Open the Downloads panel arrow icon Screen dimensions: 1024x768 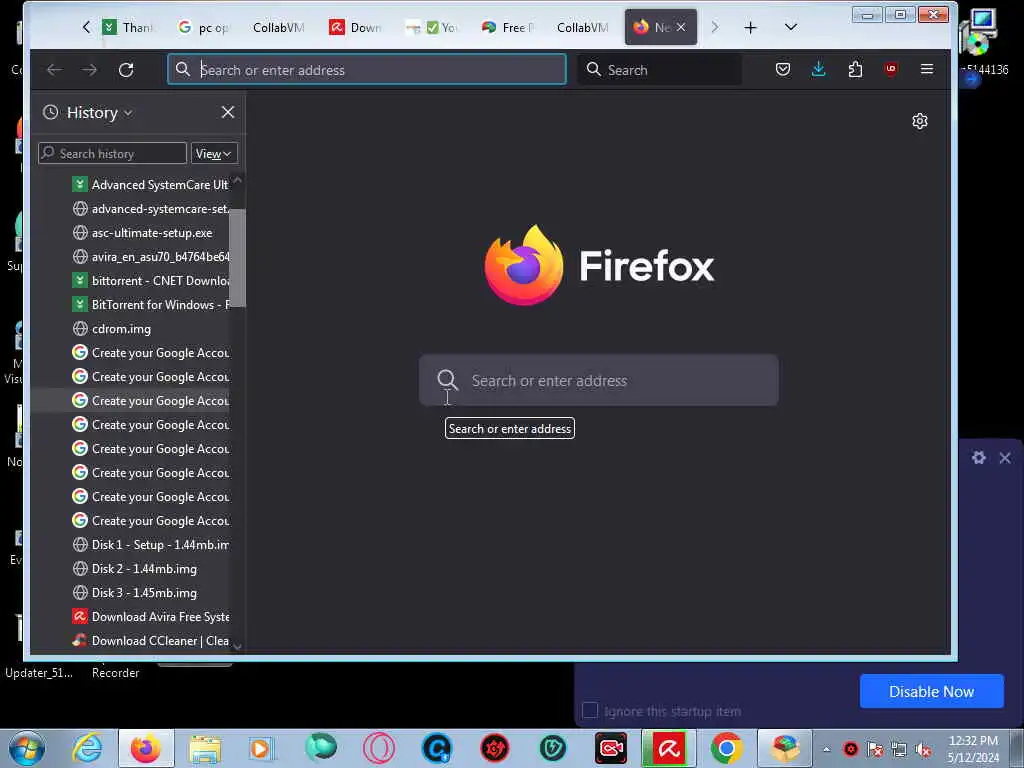tap(818, 69)
